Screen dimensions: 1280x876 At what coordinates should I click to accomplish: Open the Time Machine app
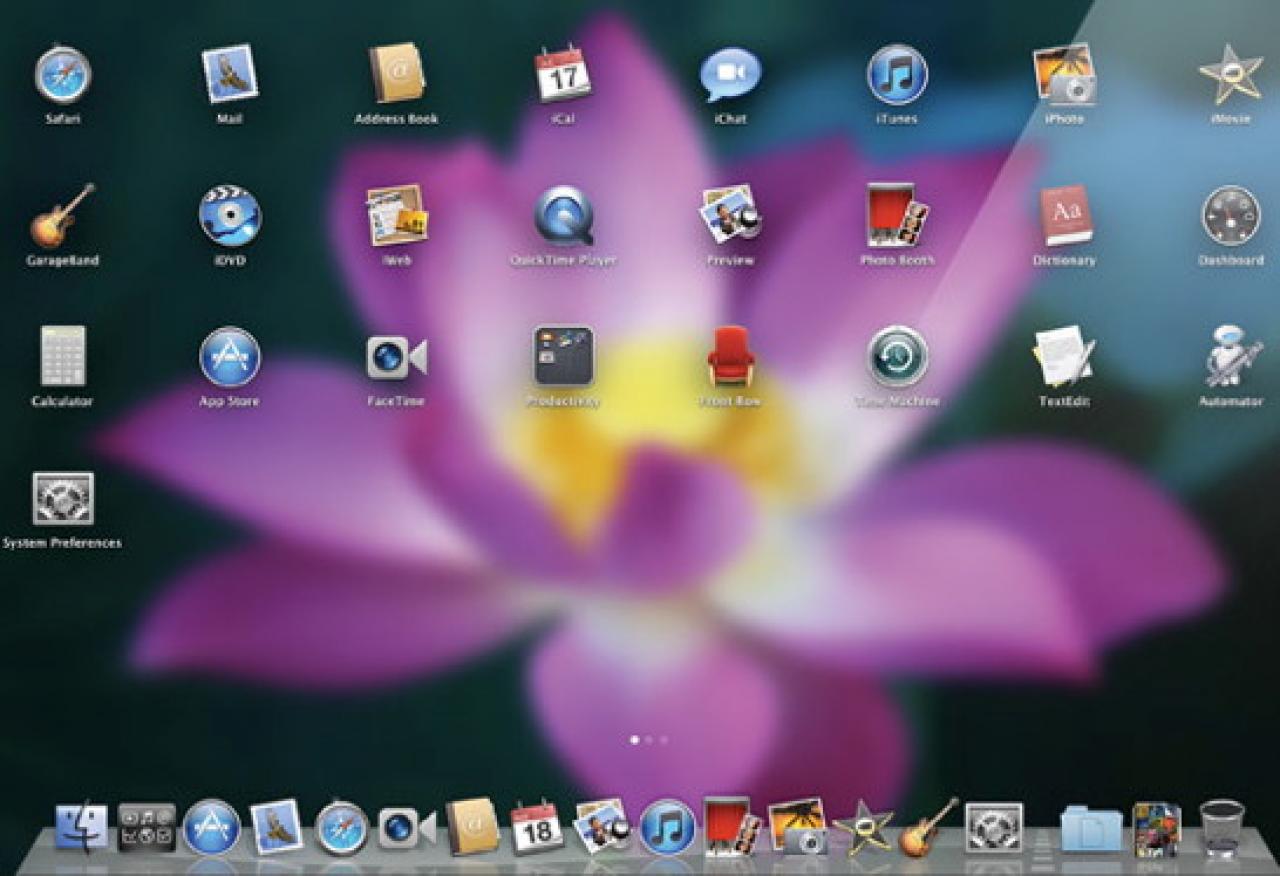(897, 357)
